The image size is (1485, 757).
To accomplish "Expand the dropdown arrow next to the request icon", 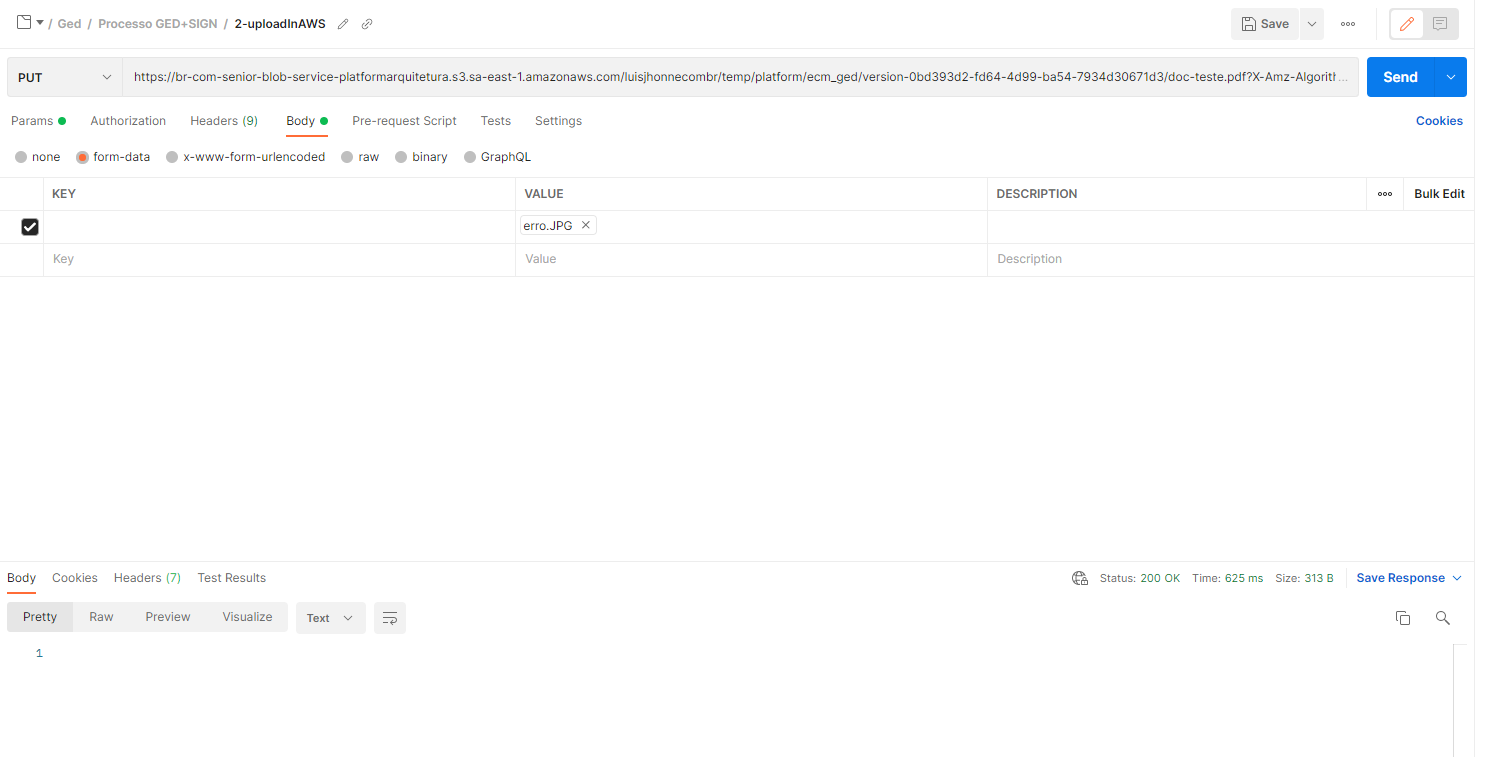I will point(40,22).
